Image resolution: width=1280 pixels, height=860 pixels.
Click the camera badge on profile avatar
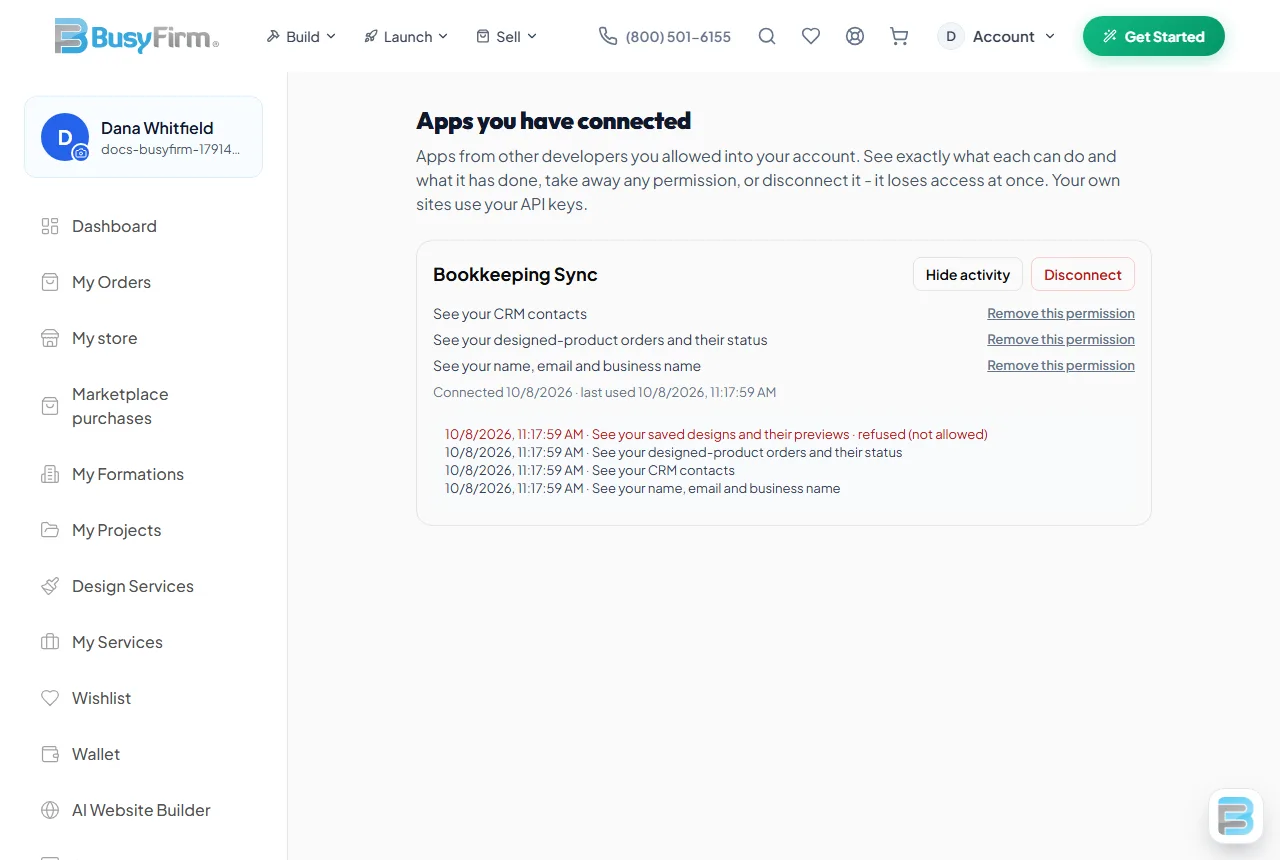point(81,153)
